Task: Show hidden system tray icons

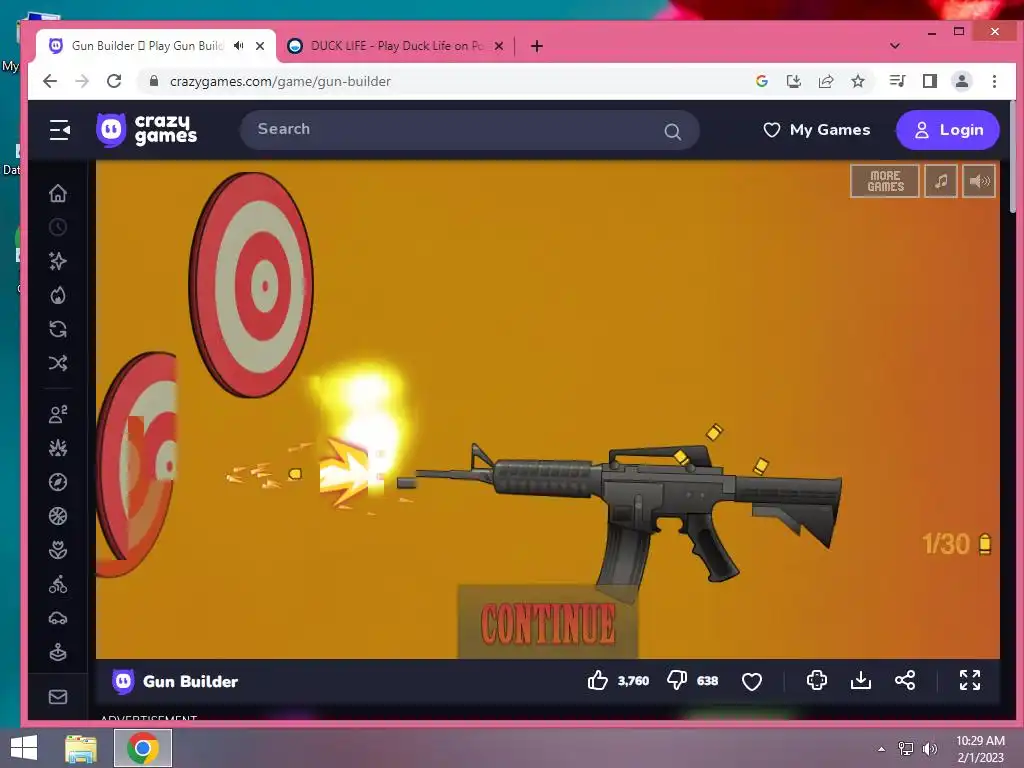Action: 882,749
